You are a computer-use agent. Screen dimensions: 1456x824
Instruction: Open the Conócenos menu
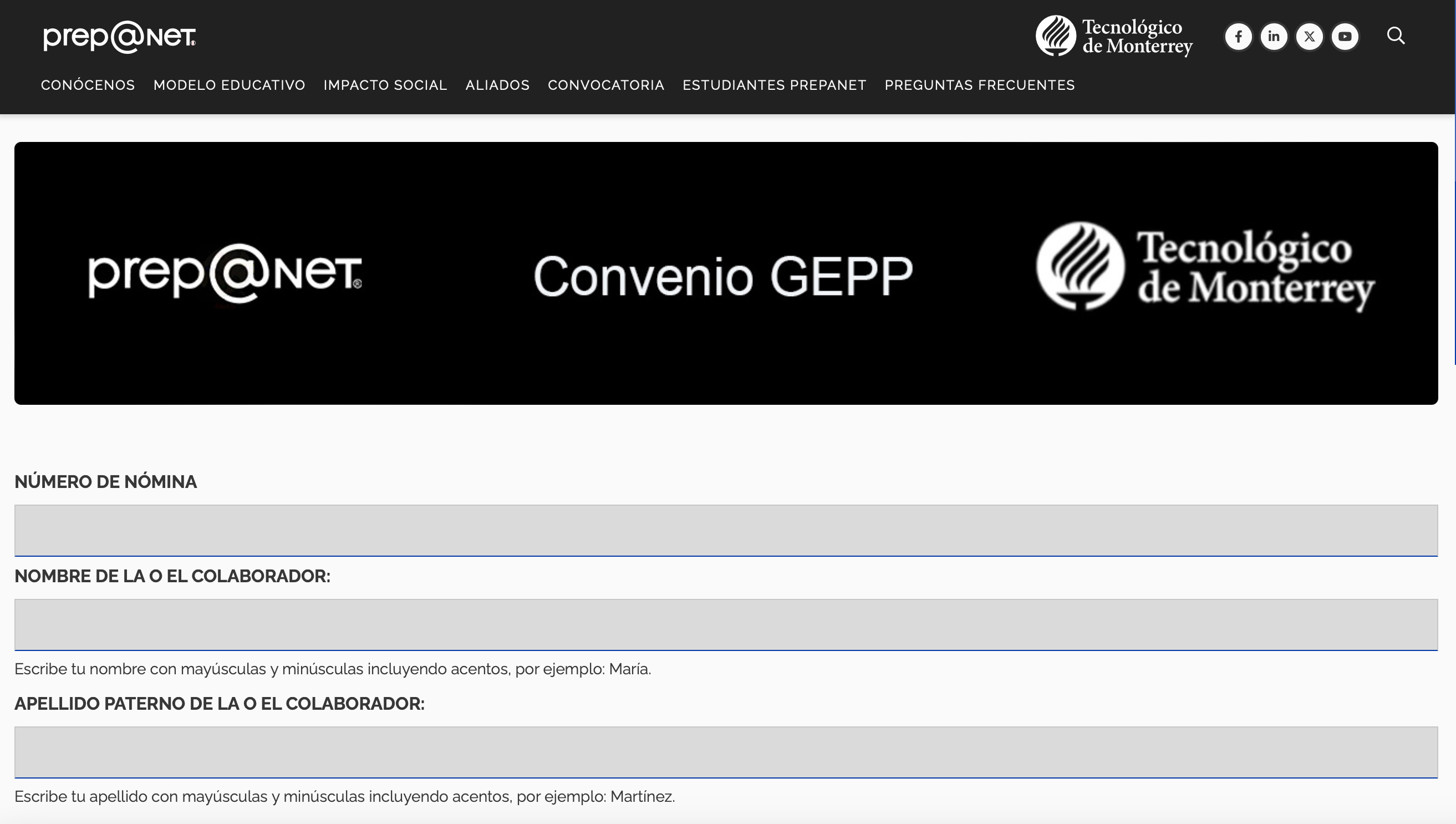pos(88,85)
